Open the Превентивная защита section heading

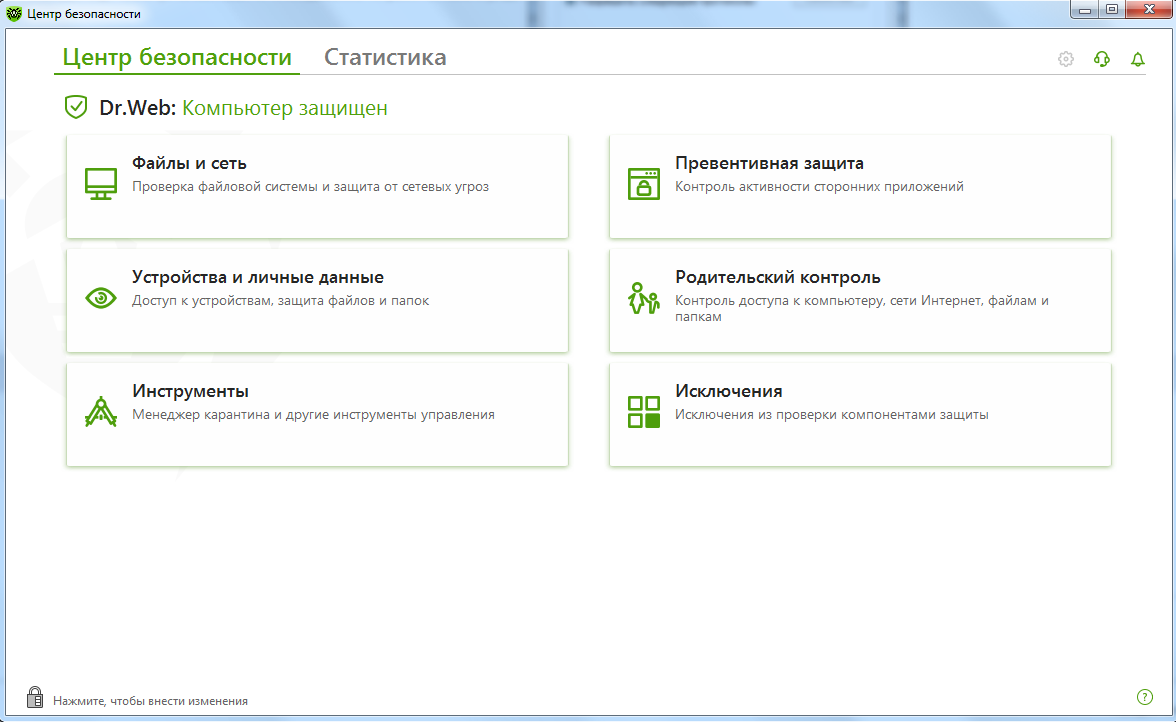tap(770, 163)
